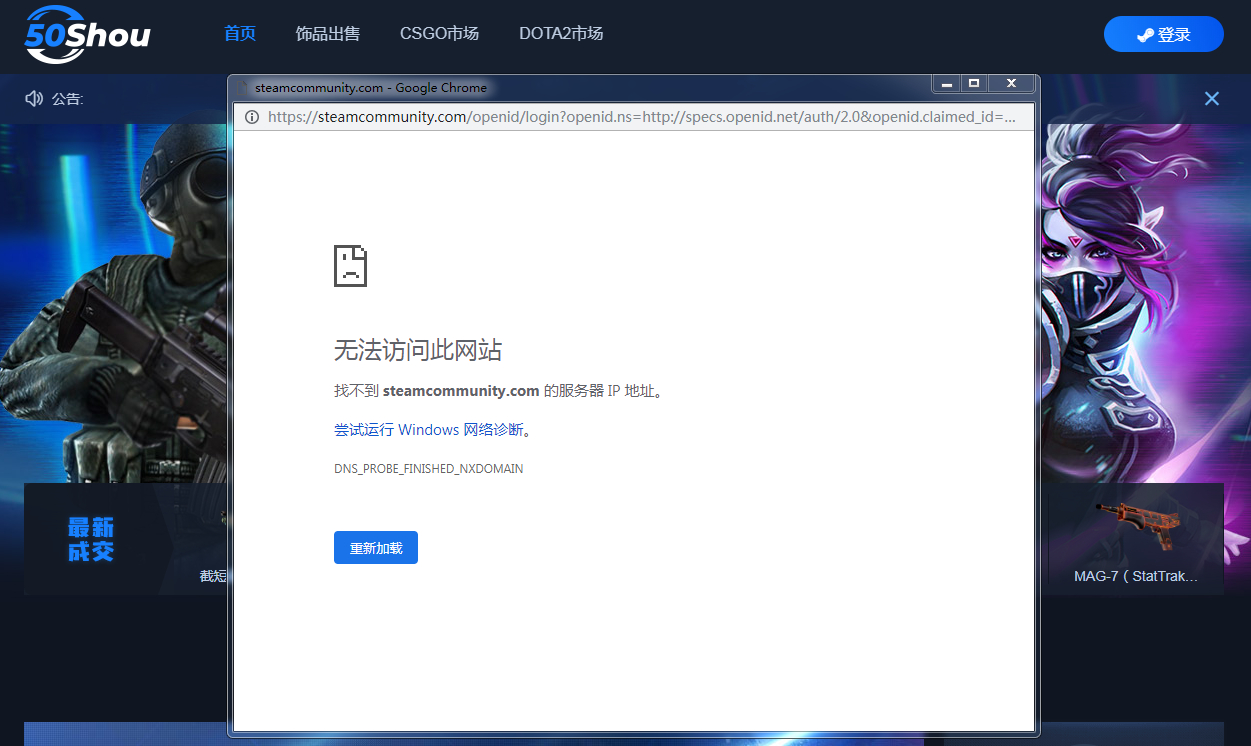Open the MAG-7 (StatTrak) item card
This screenshot has width=1251, height=746.
1136,539
